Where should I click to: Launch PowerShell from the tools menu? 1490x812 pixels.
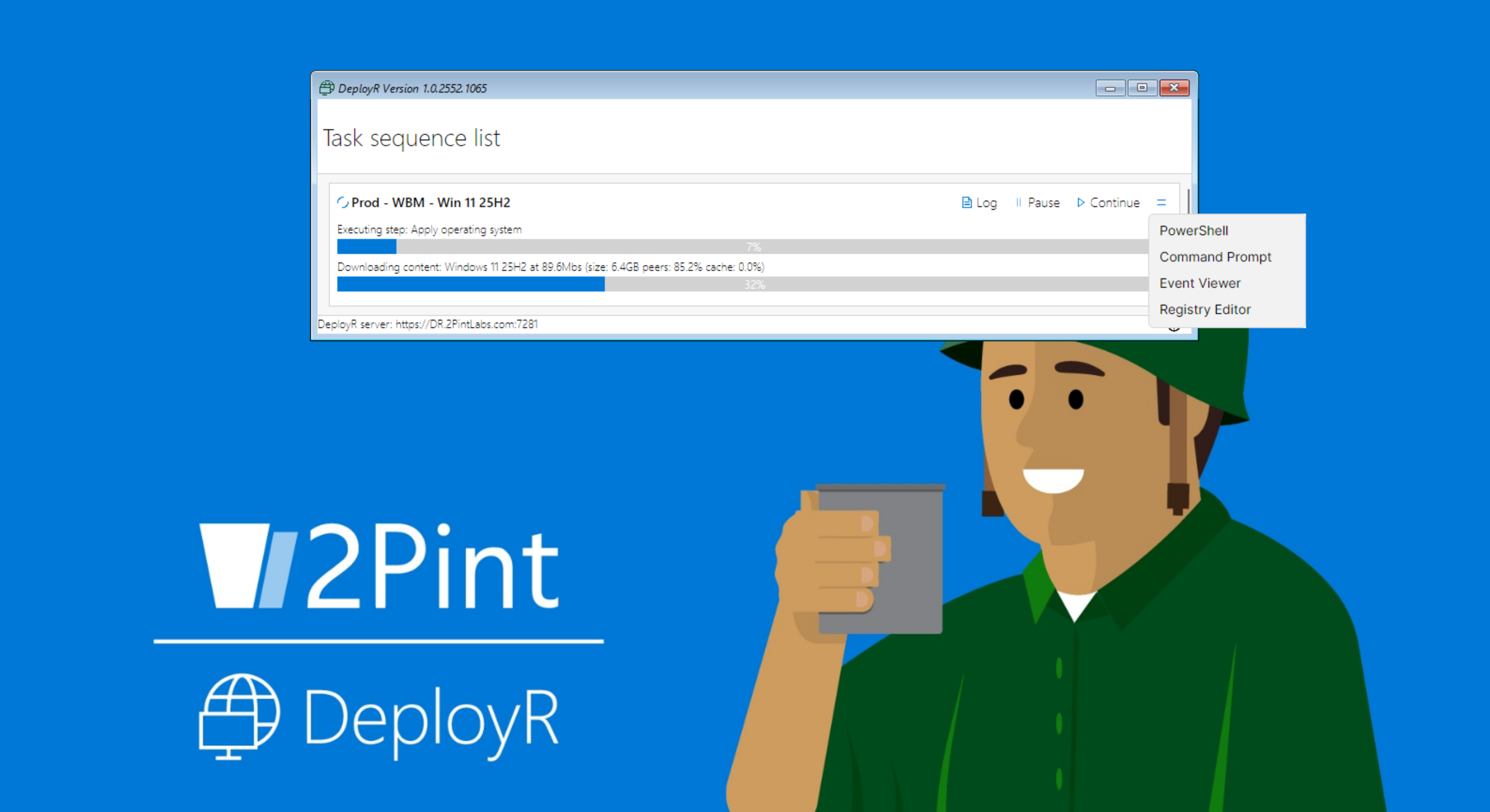(1193, 230)
